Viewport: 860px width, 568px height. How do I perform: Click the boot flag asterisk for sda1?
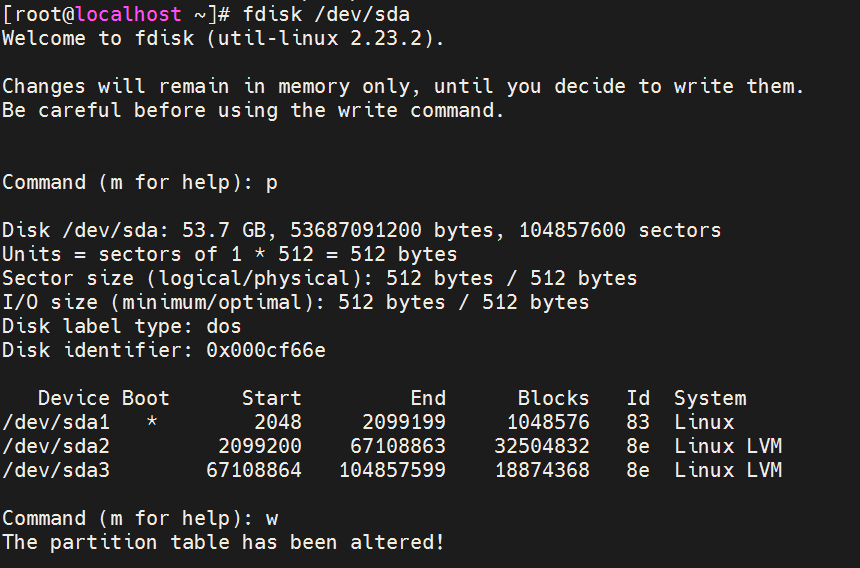tap(151, 422)
